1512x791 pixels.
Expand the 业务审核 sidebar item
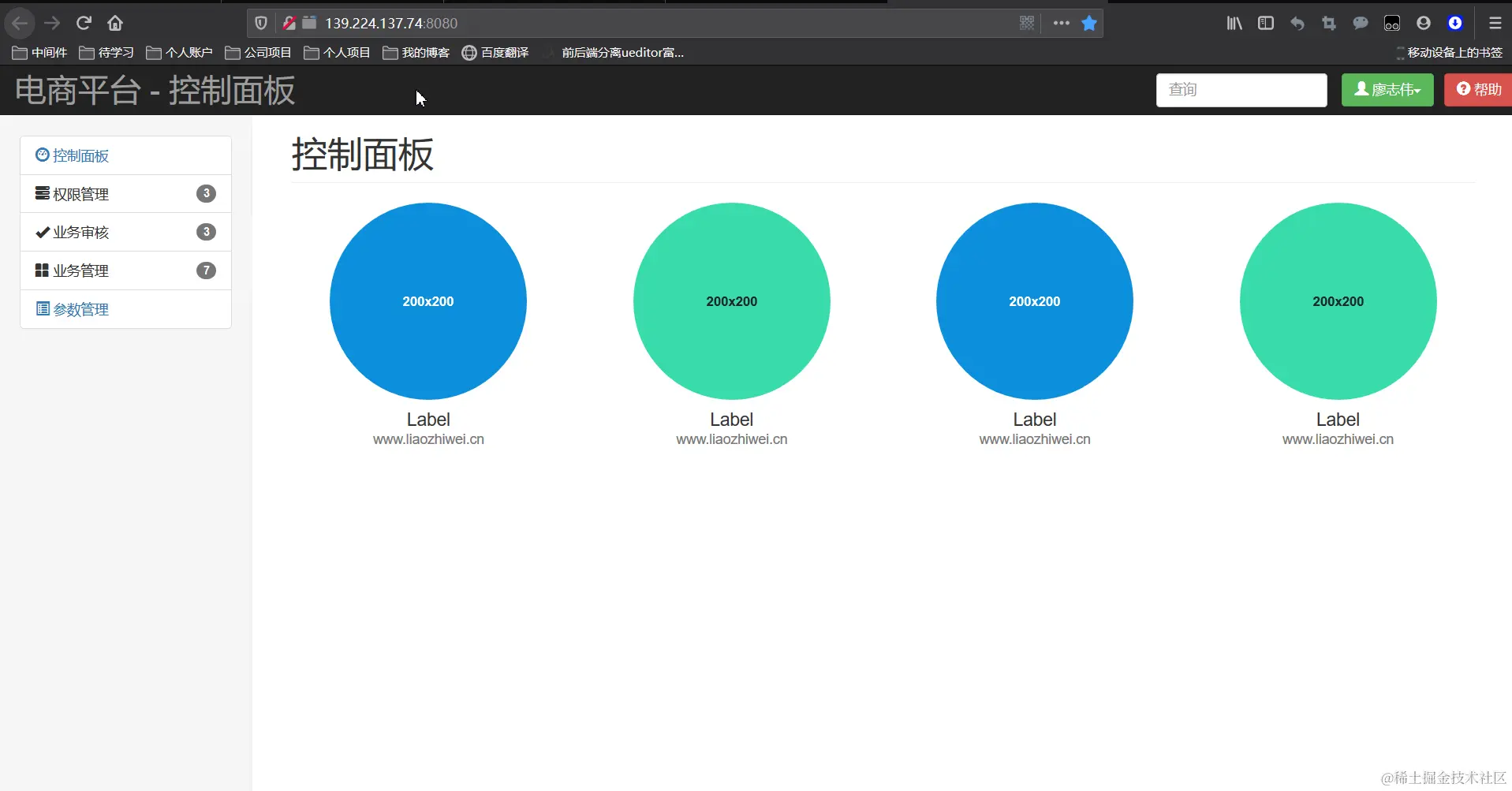click(x=125, y=232)
